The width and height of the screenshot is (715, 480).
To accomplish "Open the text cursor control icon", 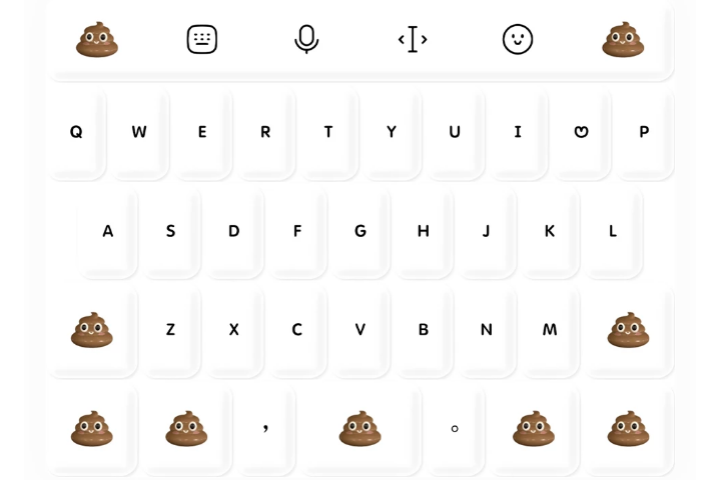I will [413, 39].
